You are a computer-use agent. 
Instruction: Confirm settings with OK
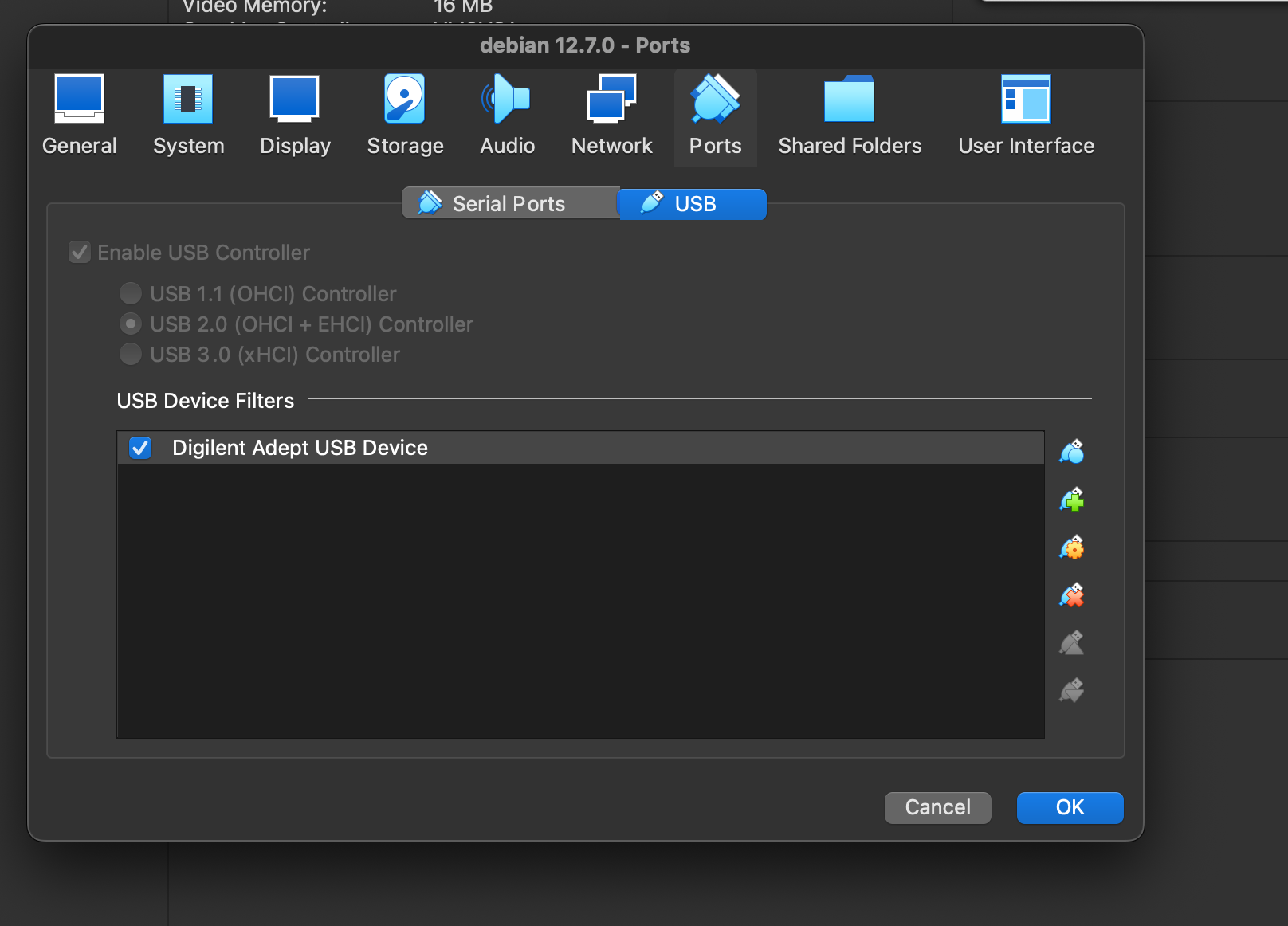coord(1070,807)
